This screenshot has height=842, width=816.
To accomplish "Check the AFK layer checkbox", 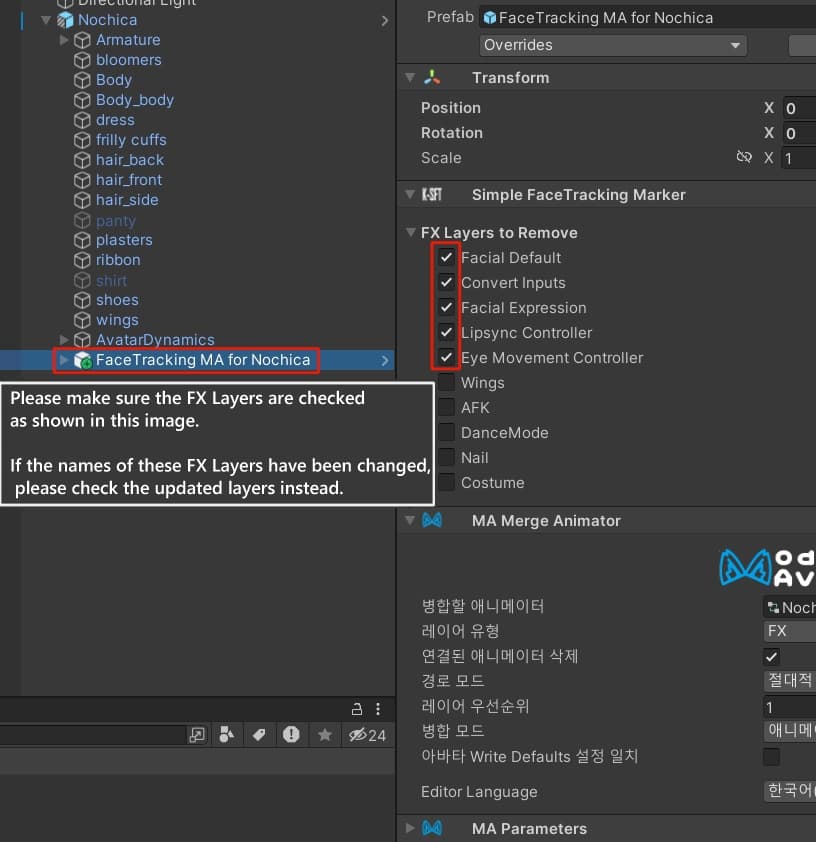I will pos(447,407).
